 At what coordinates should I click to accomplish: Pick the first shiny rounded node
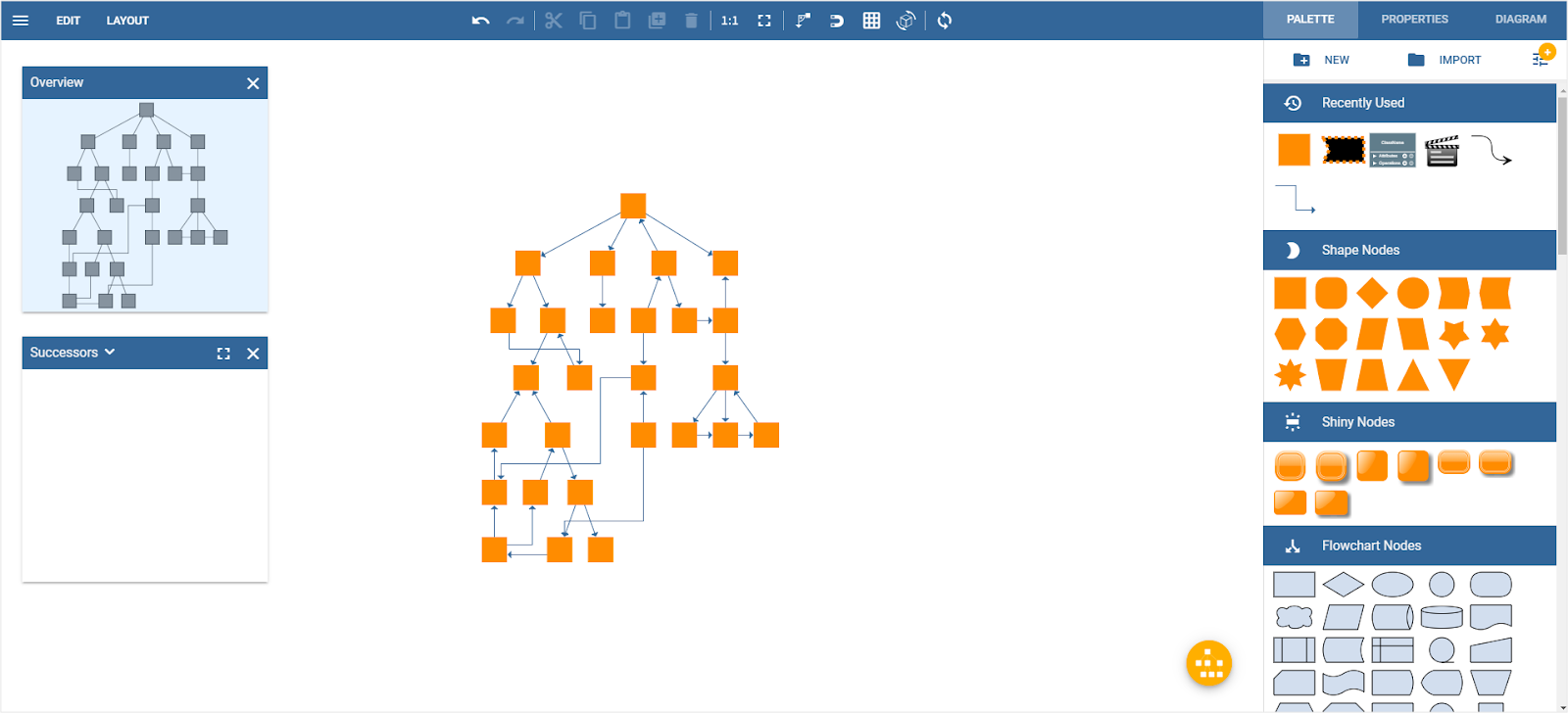[x=1290, y=466]
